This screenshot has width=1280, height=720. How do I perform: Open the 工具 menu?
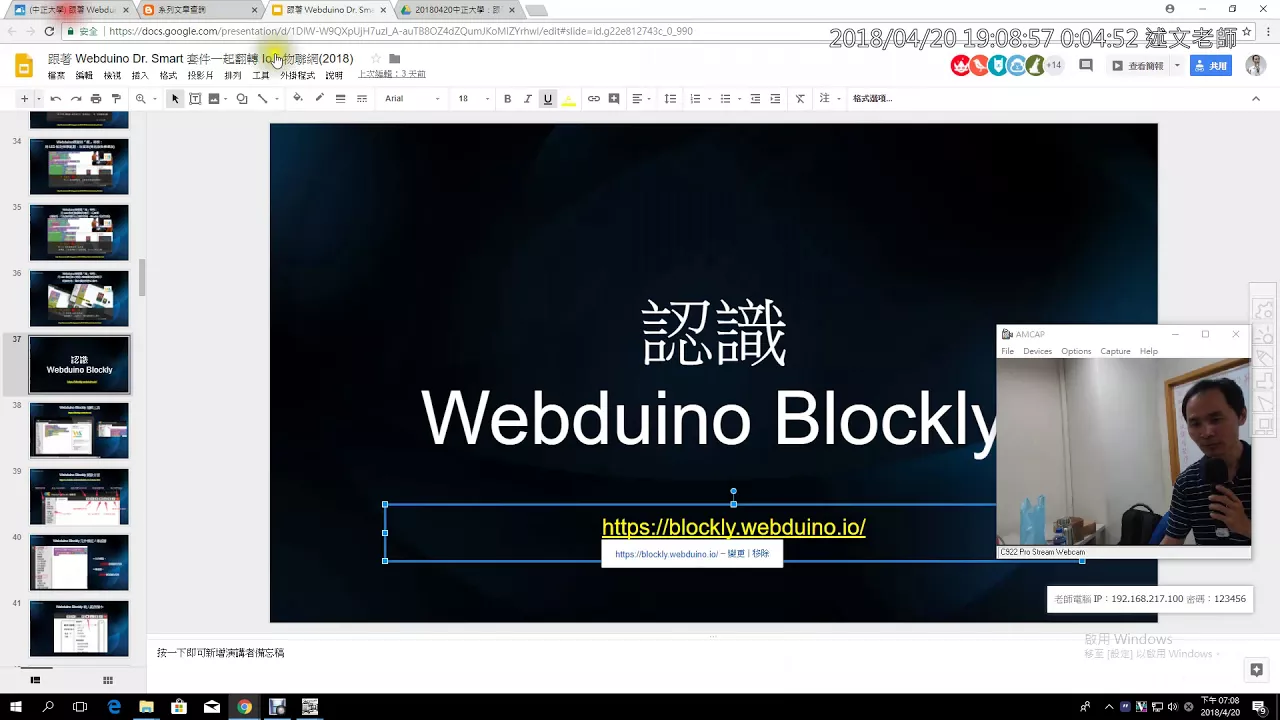coord(261,76)
